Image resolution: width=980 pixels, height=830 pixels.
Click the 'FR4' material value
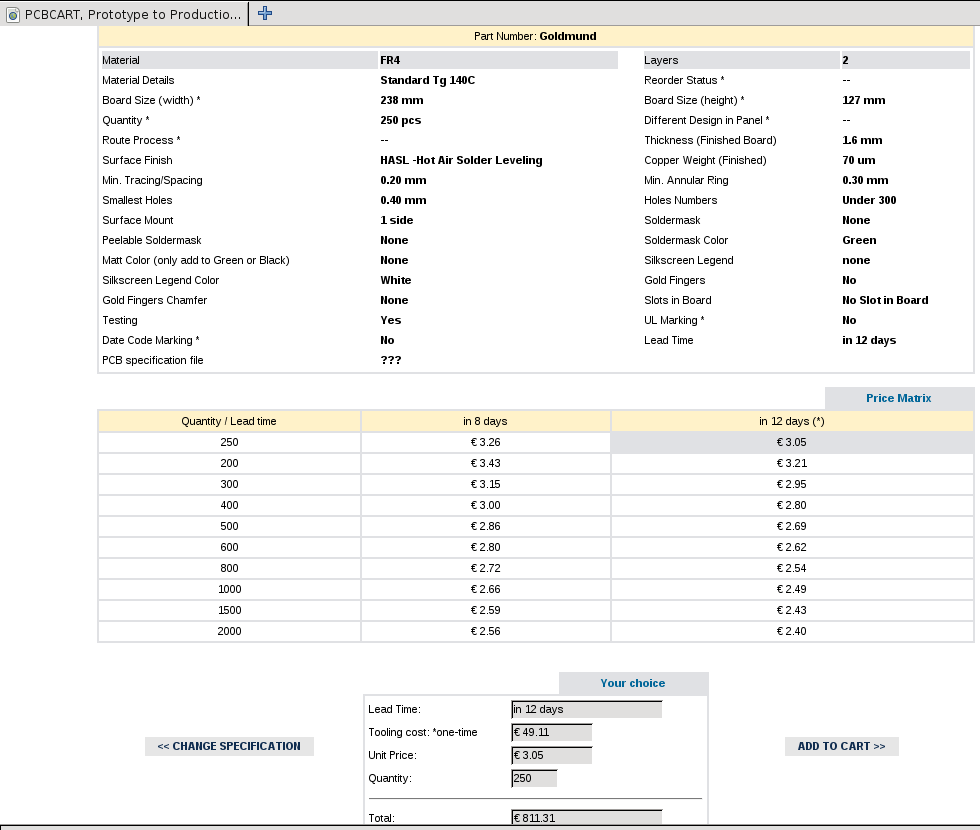pos(390,60)
